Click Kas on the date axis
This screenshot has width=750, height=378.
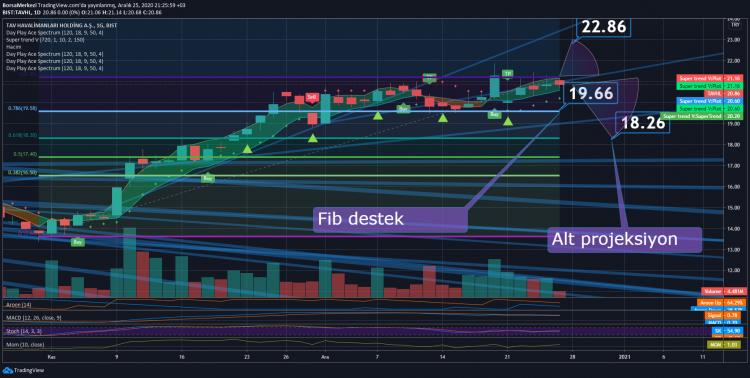tap(51, 357)
